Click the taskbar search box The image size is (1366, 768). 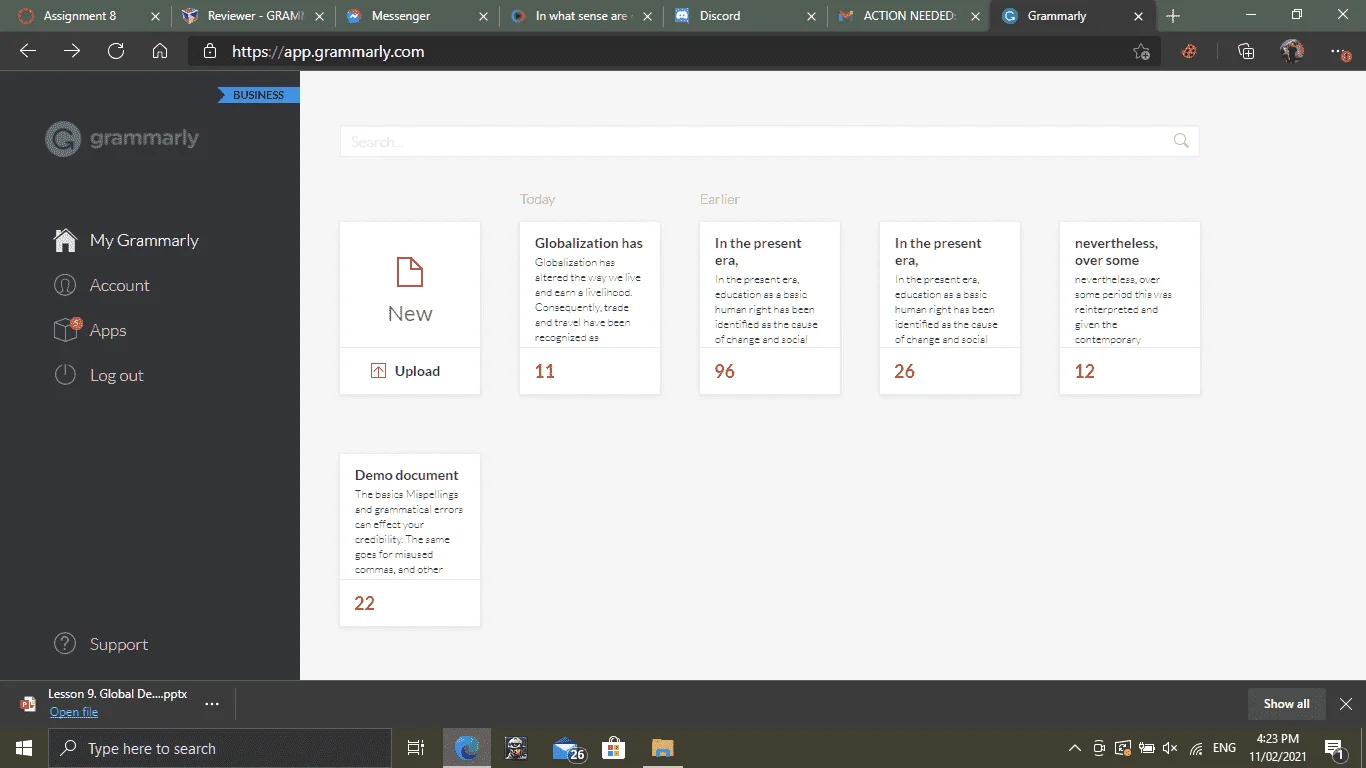tap(220, 748)
